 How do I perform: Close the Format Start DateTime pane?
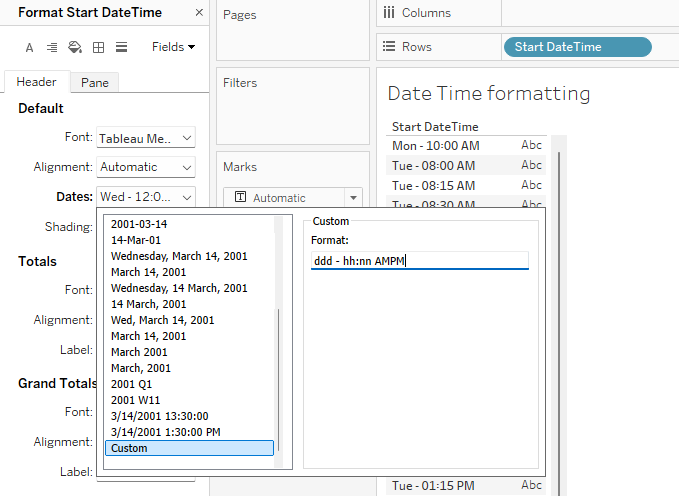(x=198, y=13)
